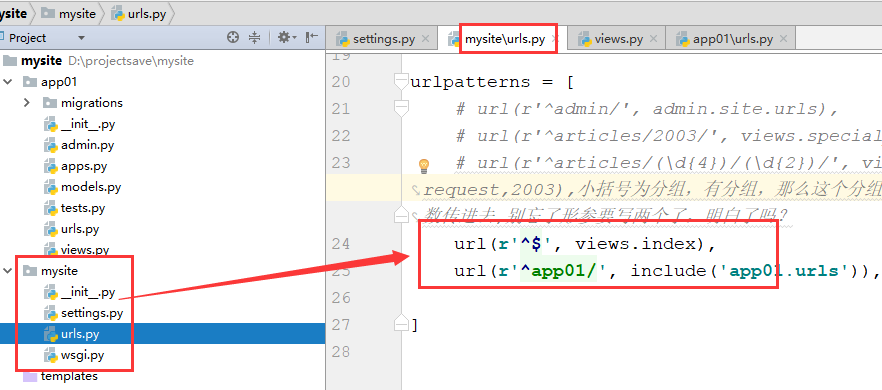The image size is (882, 390).
Task: Close the app01\urls.py tab
Action: [784, 39]
